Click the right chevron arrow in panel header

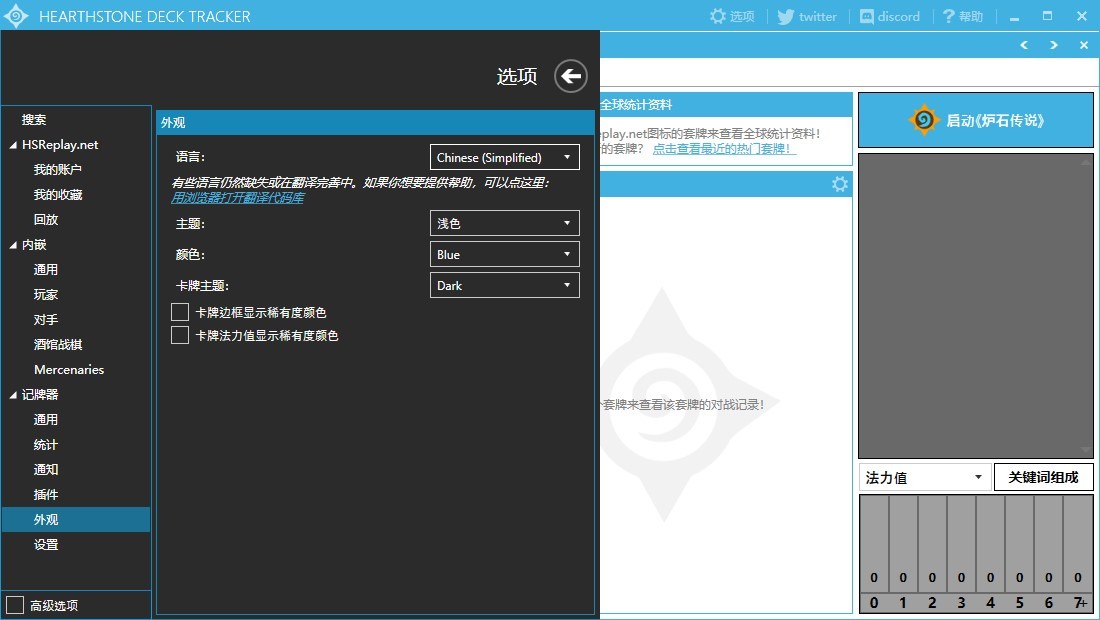click(x=1053, y=45)
